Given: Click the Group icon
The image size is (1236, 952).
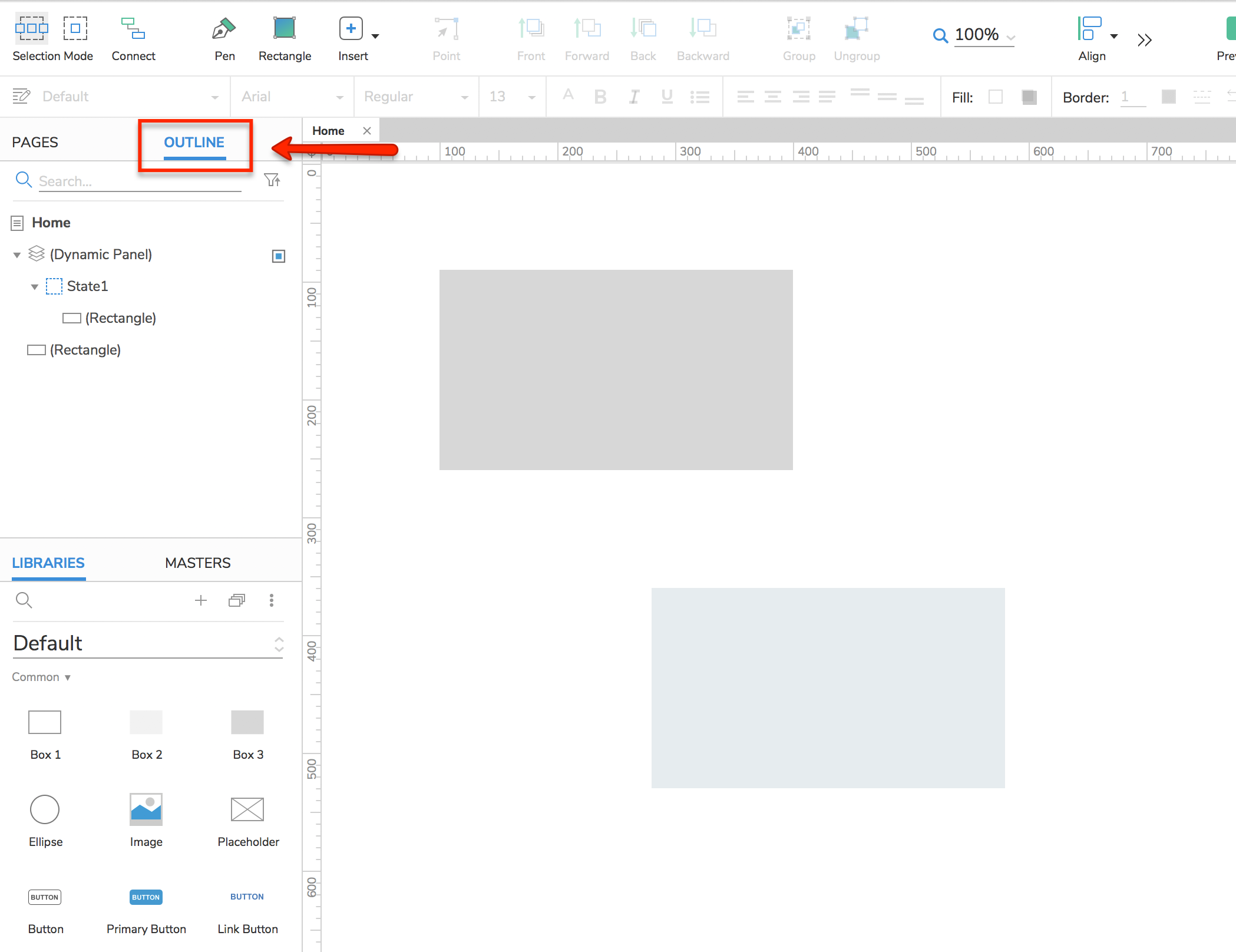Looking at the screenshot, I should (x=798, y=28).
